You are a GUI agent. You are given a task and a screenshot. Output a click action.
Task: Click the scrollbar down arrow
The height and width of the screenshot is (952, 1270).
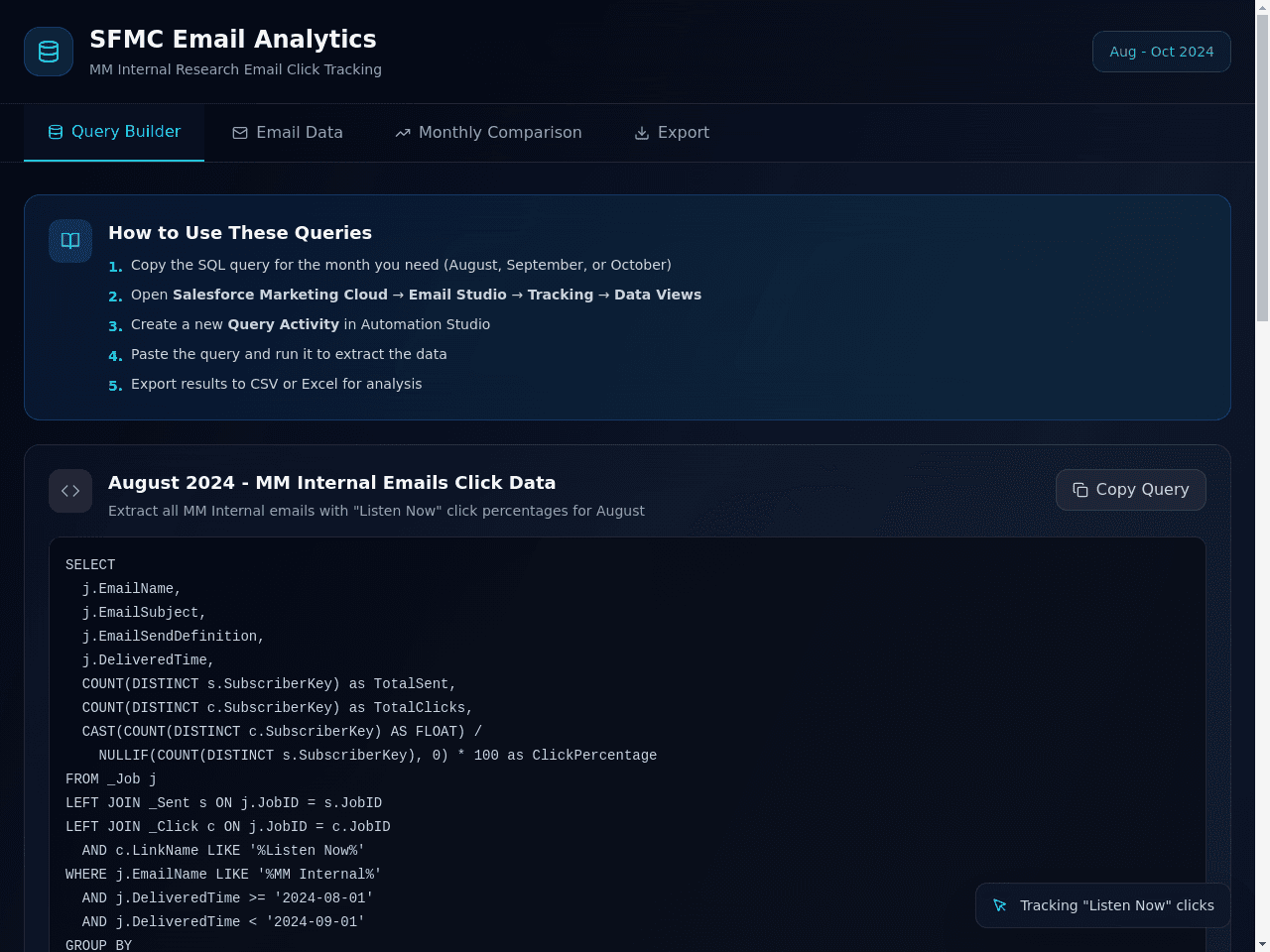click(1262, 944)
